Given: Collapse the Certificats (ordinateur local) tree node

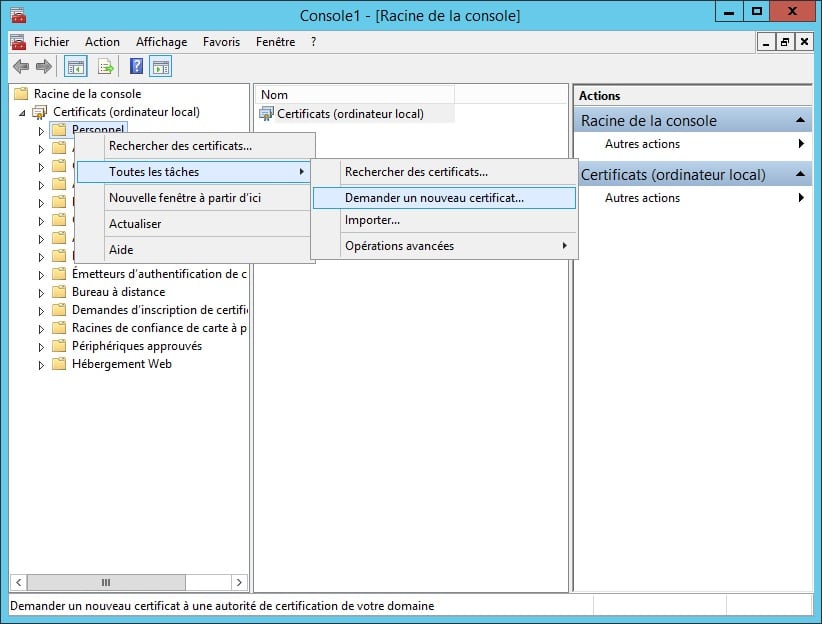Looking at the screenshot, I should coord(22,112).
